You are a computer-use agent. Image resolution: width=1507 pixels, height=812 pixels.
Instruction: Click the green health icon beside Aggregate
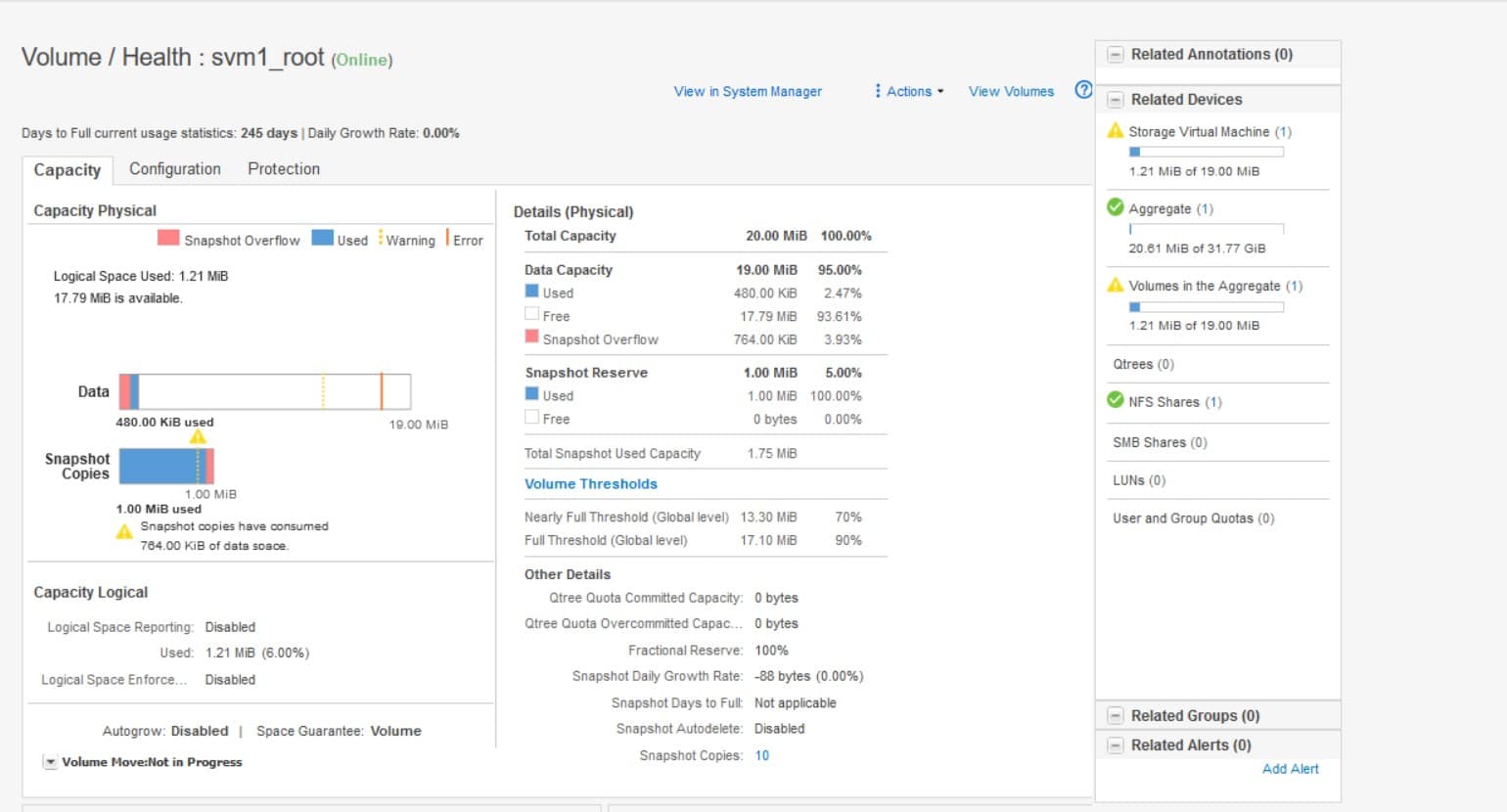1117,208
